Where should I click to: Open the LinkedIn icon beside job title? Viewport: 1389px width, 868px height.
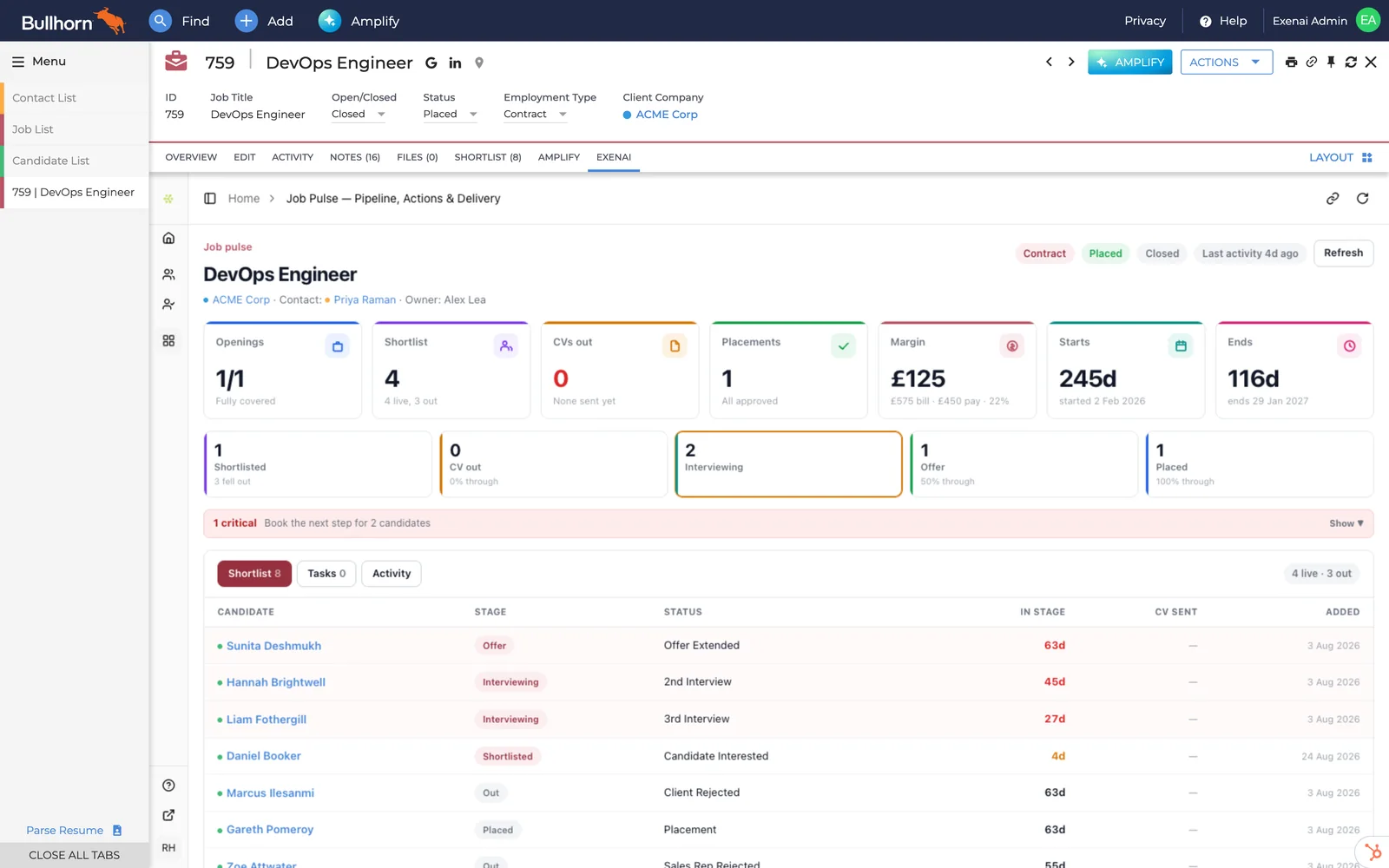click(455, 63)
